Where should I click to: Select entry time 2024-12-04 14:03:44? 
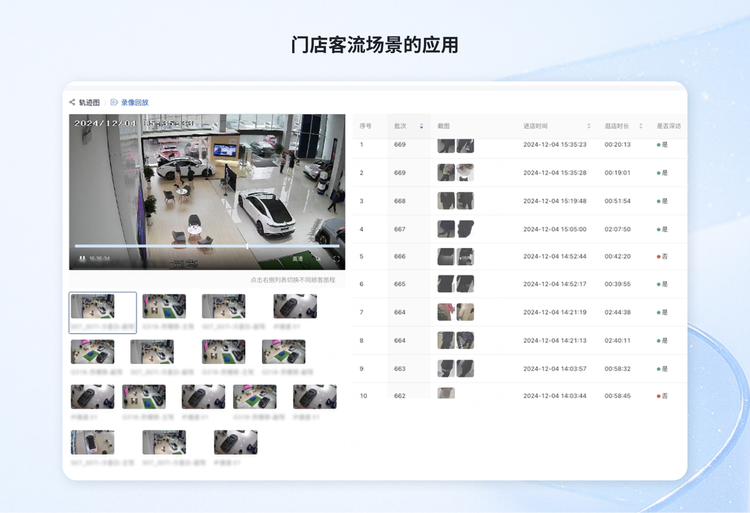click(x=554, y=396)
